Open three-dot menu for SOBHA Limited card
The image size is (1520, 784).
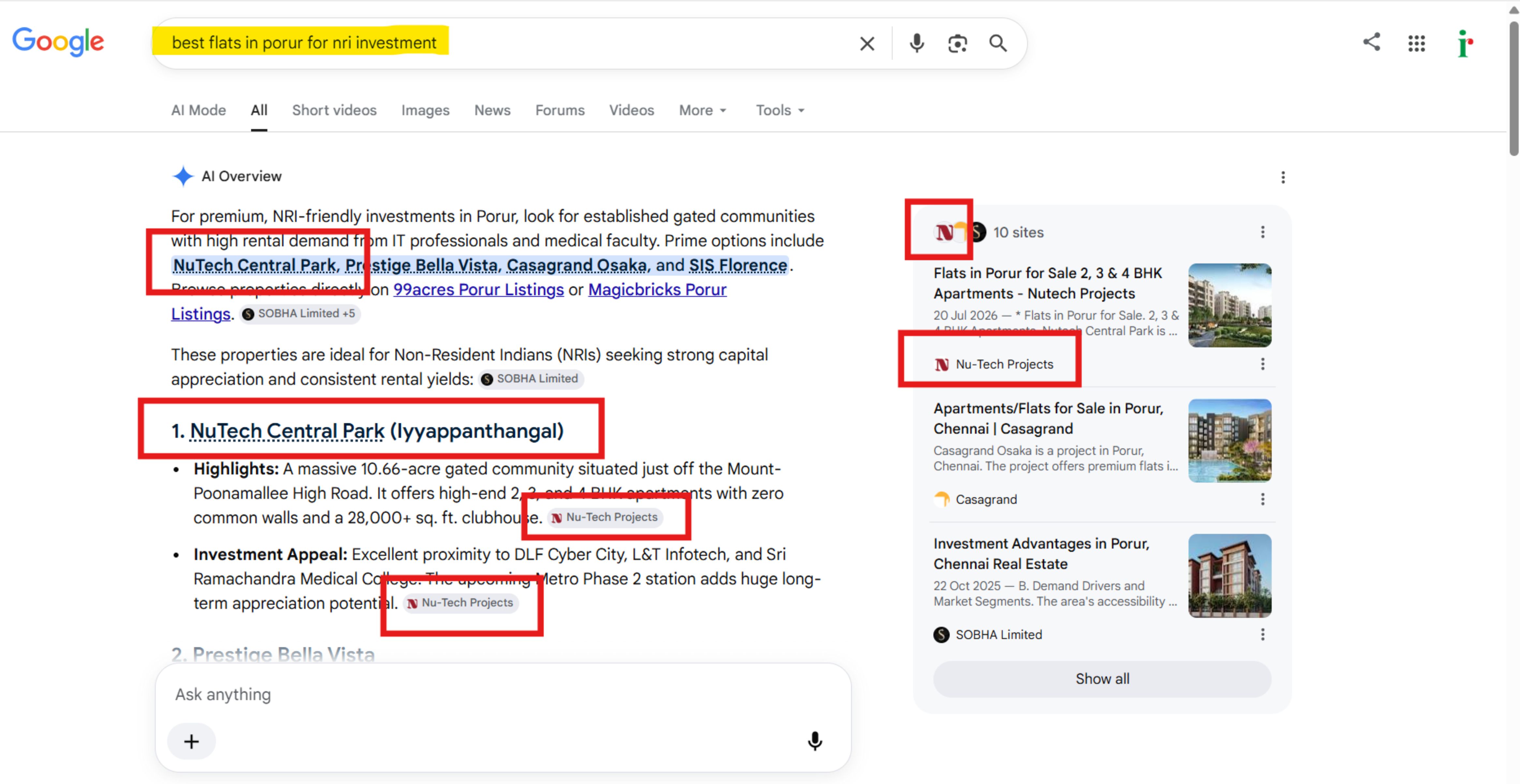coord(1262,635)
